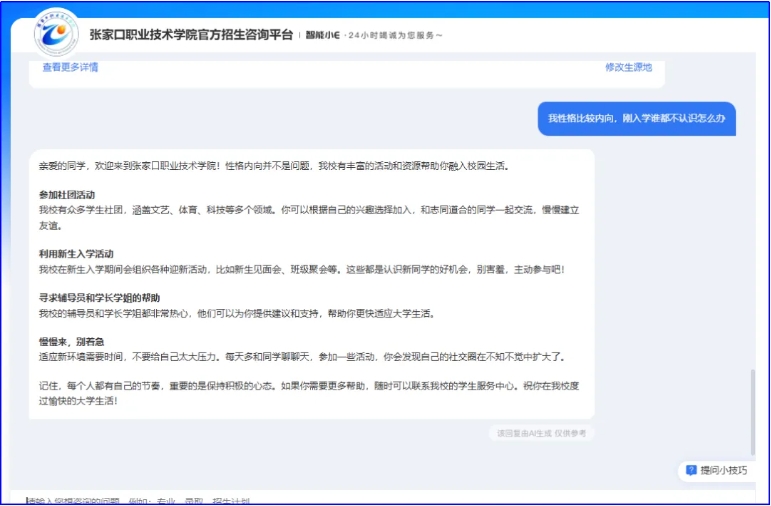The height and width of the screenshot is (506, 771).
Task: Click the college logo emblem
Action: click(56, 34)
